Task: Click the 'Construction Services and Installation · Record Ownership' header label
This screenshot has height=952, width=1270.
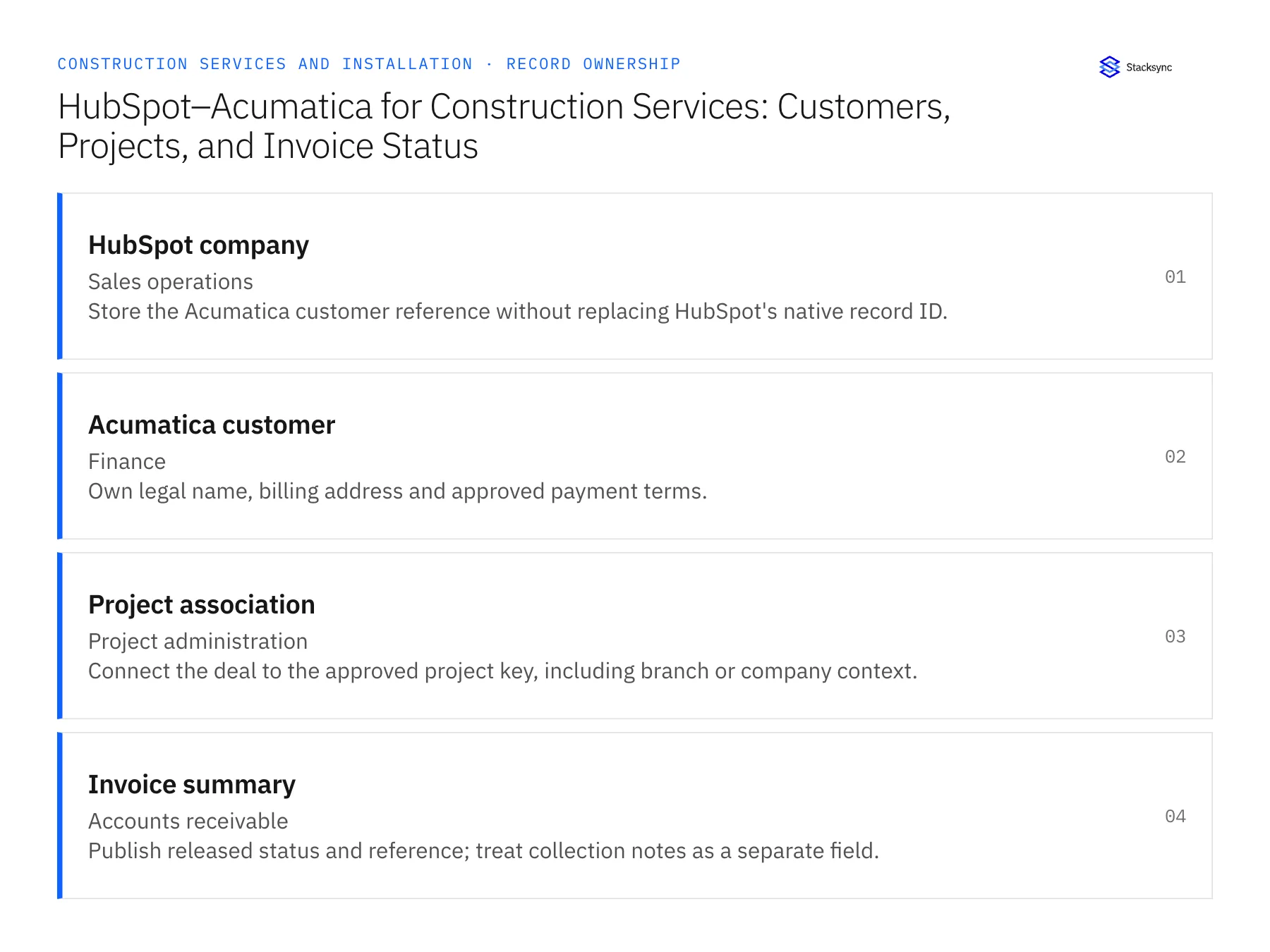Action: (x=369, y=64)
